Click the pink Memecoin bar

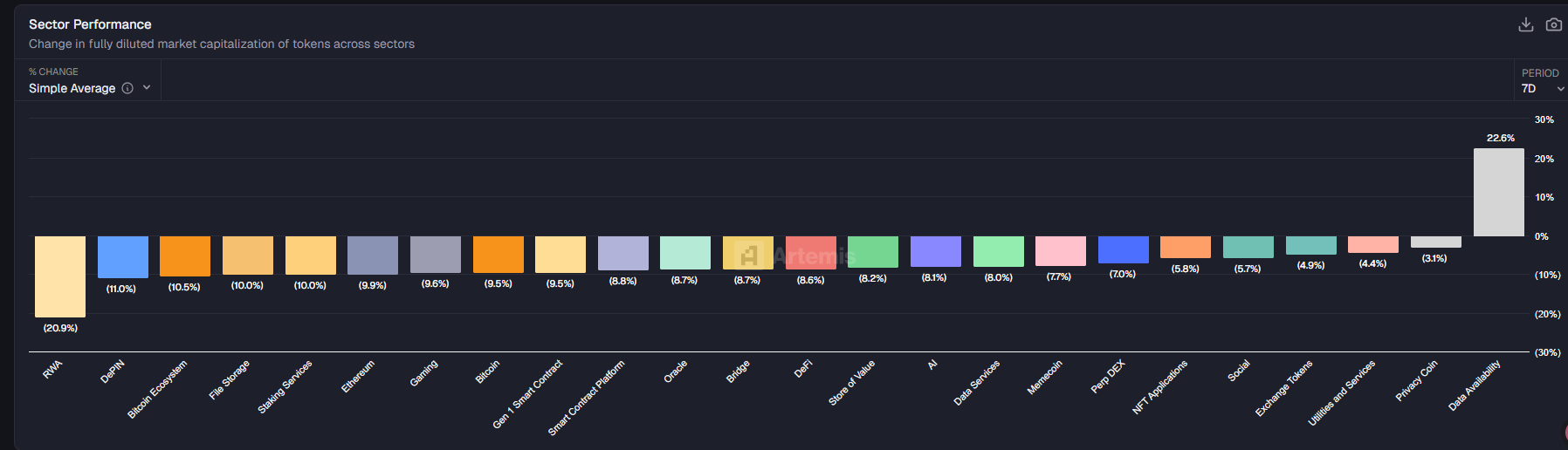pyautogui.click(x=1060, y=251)
